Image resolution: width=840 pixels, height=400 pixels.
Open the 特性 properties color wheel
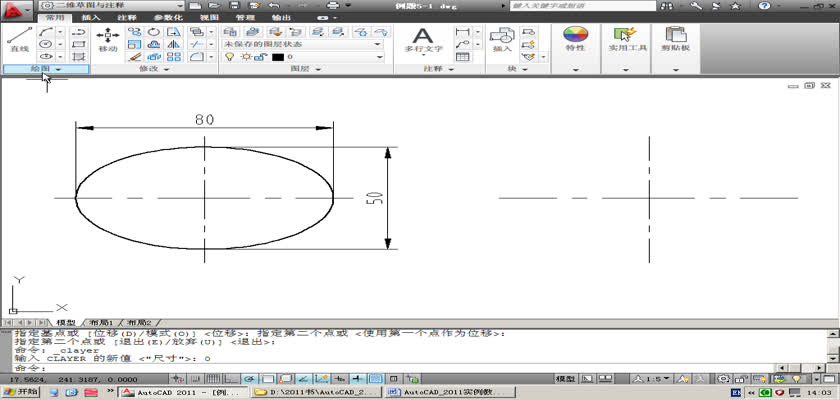575,38
